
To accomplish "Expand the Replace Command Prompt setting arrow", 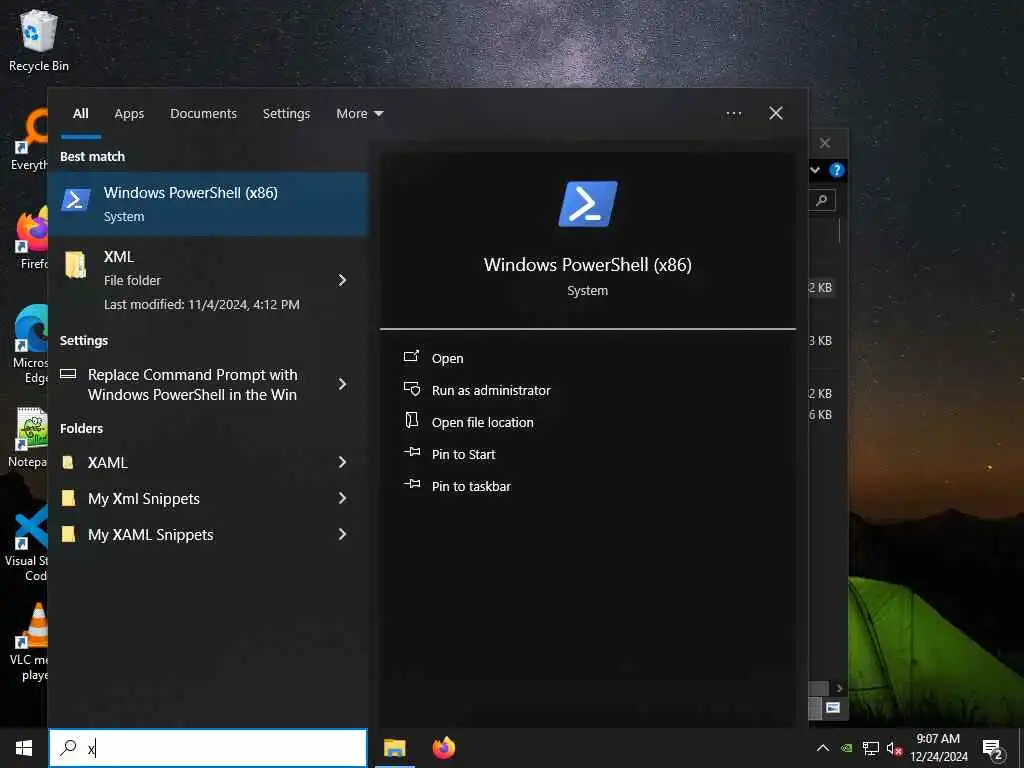I will pyautogui.click(x=342, y=384).
